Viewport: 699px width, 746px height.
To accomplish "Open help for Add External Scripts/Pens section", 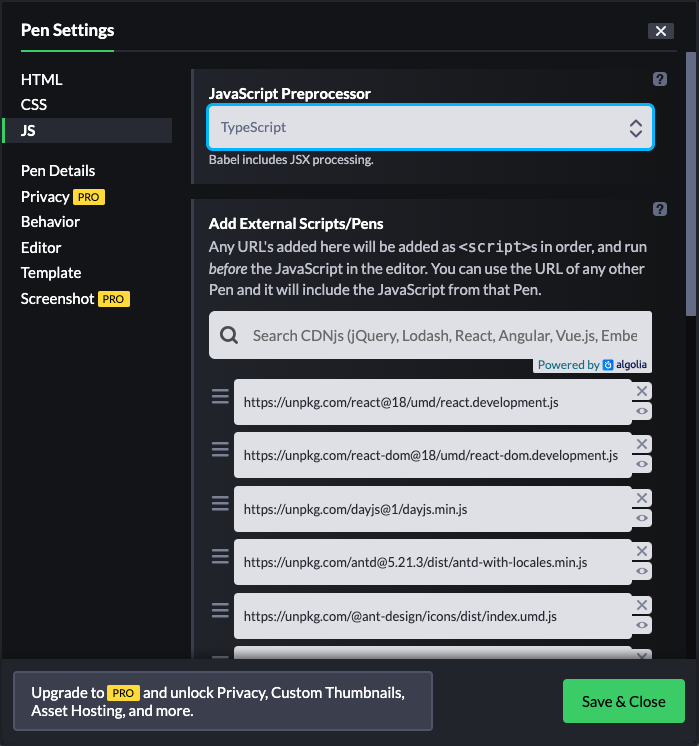I will point(660,209).
